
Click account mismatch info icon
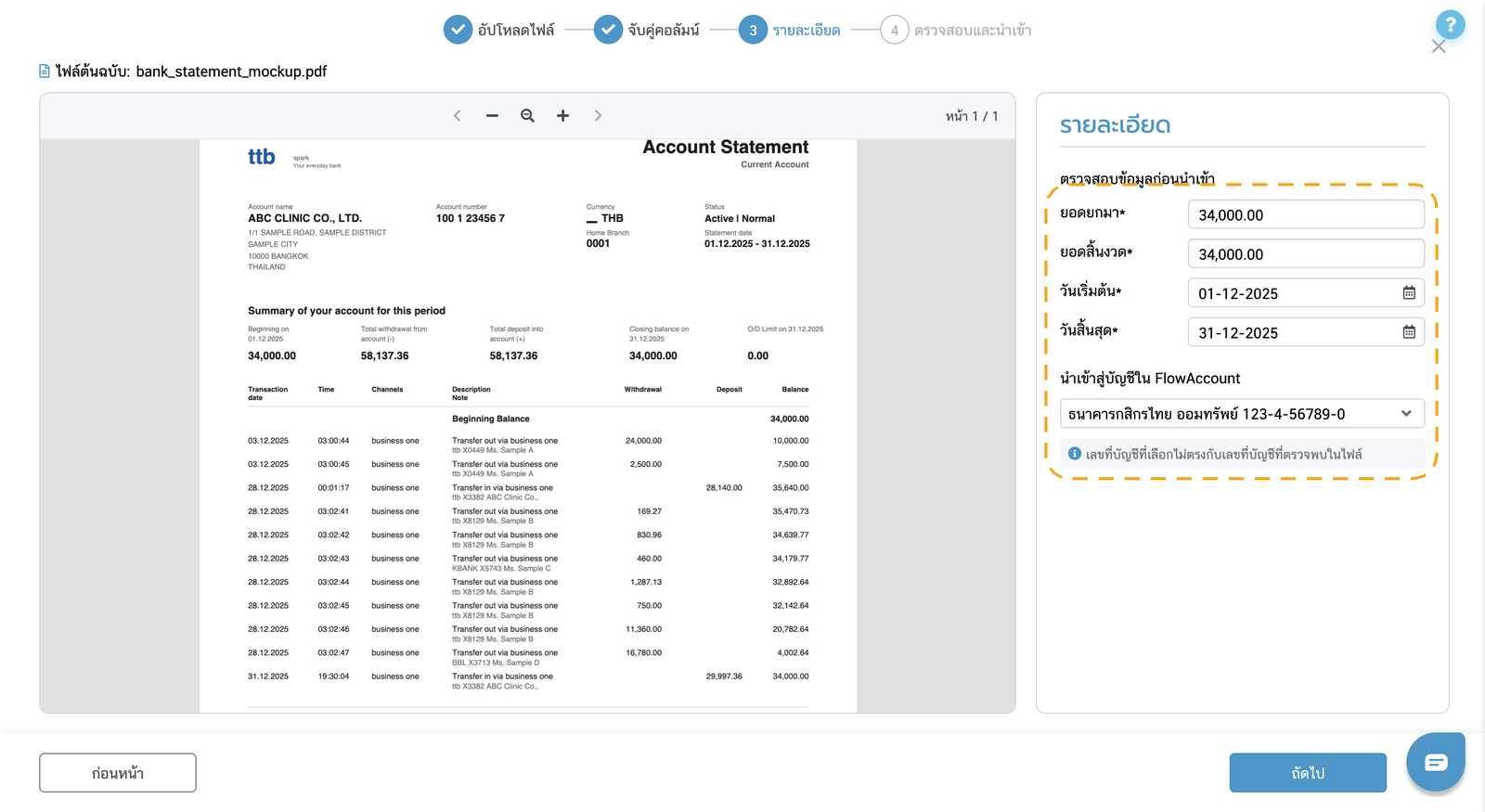1075,454
